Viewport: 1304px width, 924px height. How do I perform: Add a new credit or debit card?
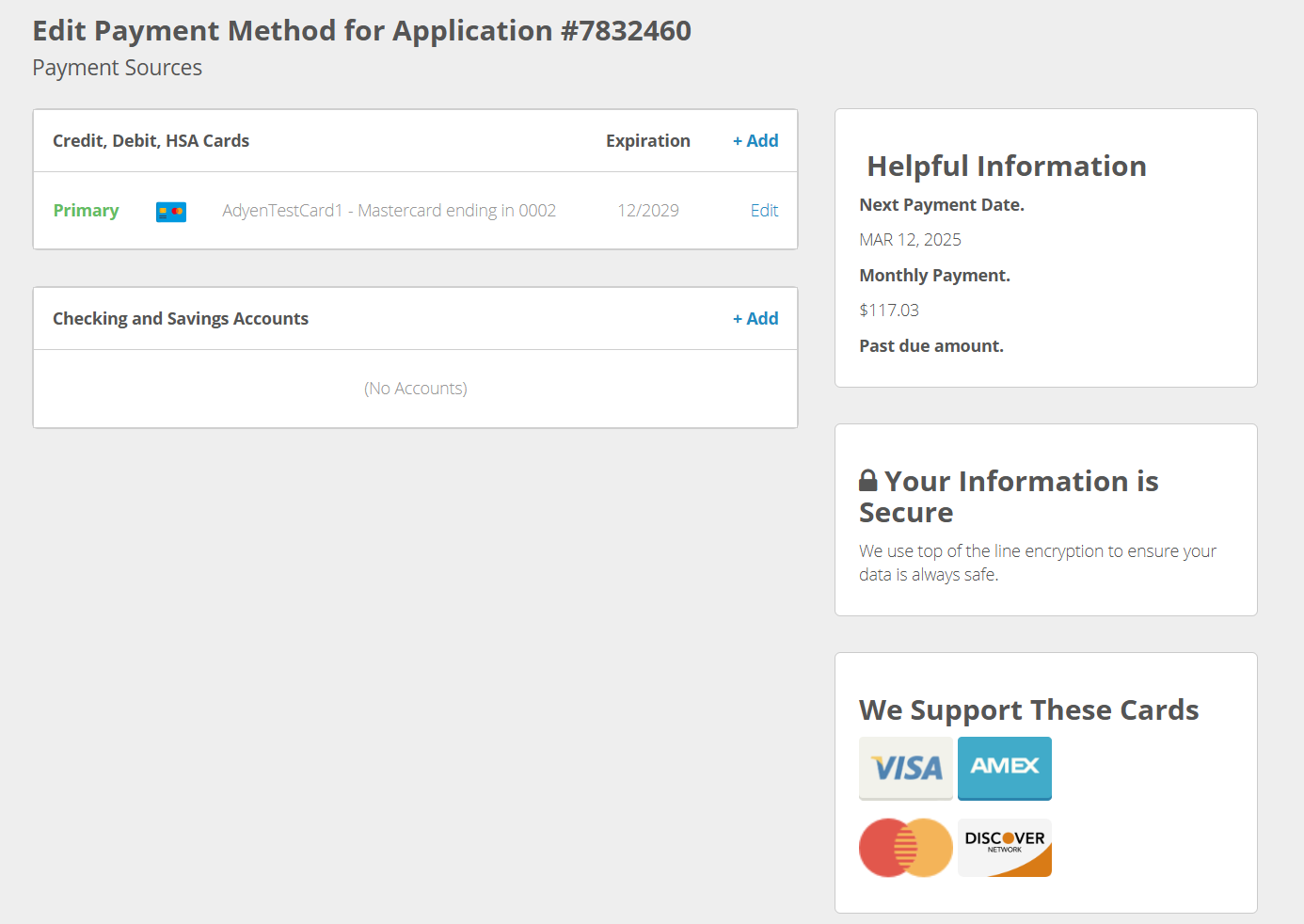tap(755, 141)
